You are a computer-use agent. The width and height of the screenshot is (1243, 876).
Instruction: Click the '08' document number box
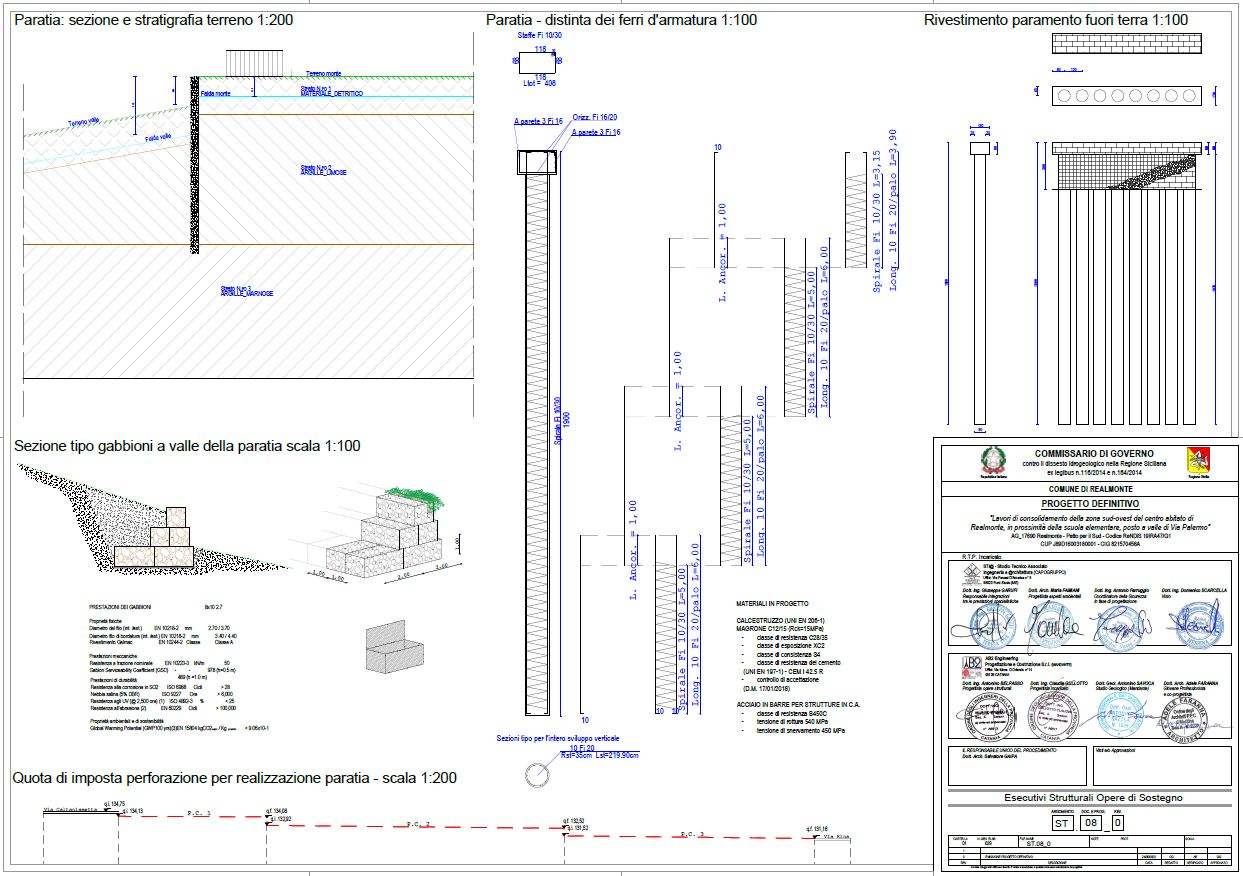(x=1093, y=822)
